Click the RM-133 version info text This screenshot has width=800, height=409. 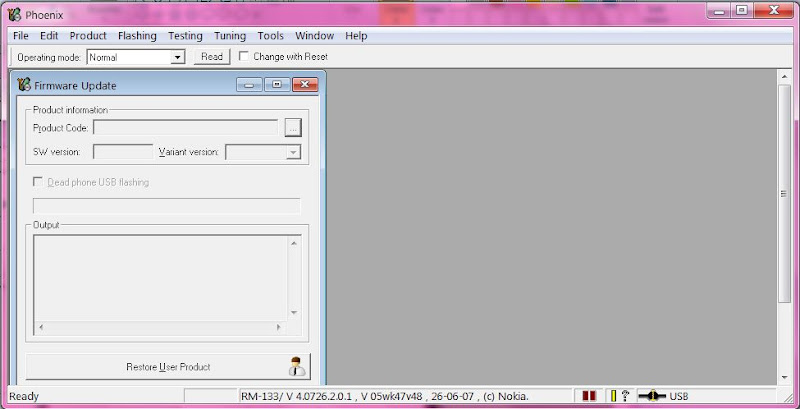point(385,396)
